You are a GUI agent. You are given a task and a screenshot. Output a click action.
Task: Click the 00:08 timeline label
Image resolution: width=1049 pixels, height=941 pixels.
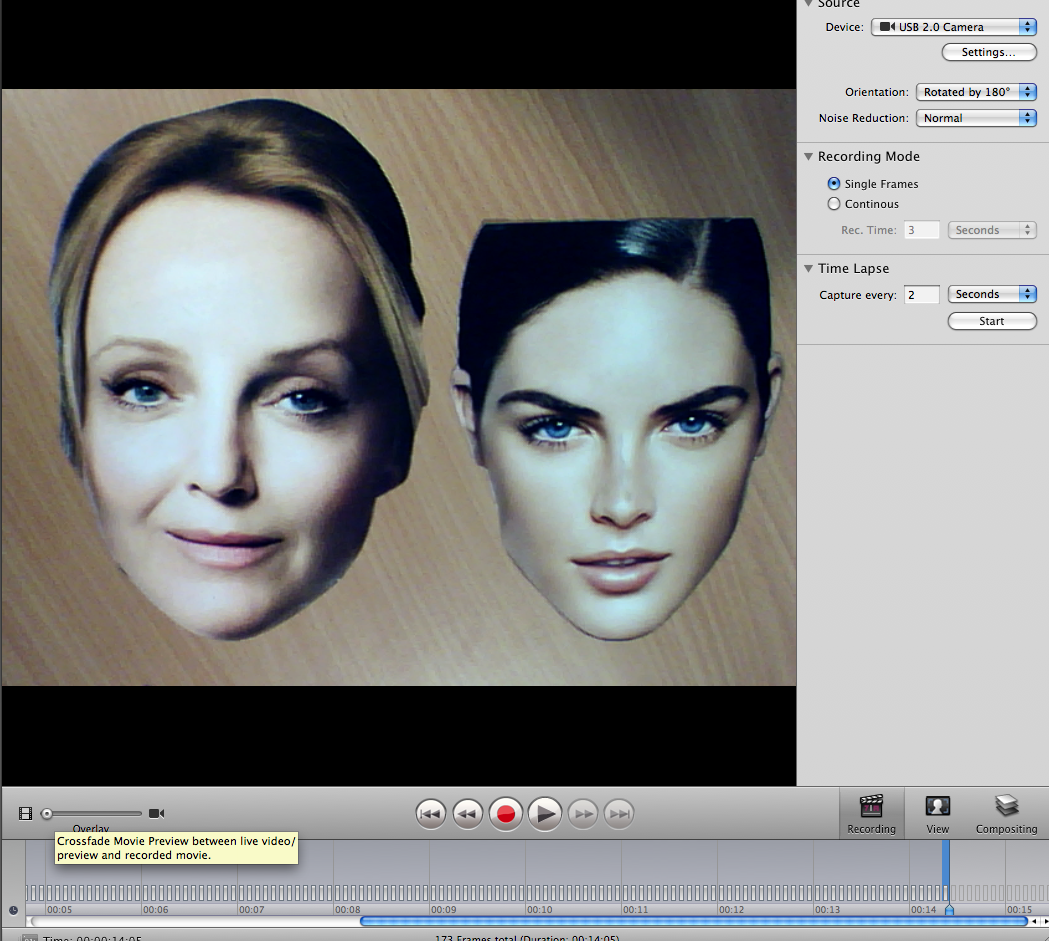click(348, 910)
